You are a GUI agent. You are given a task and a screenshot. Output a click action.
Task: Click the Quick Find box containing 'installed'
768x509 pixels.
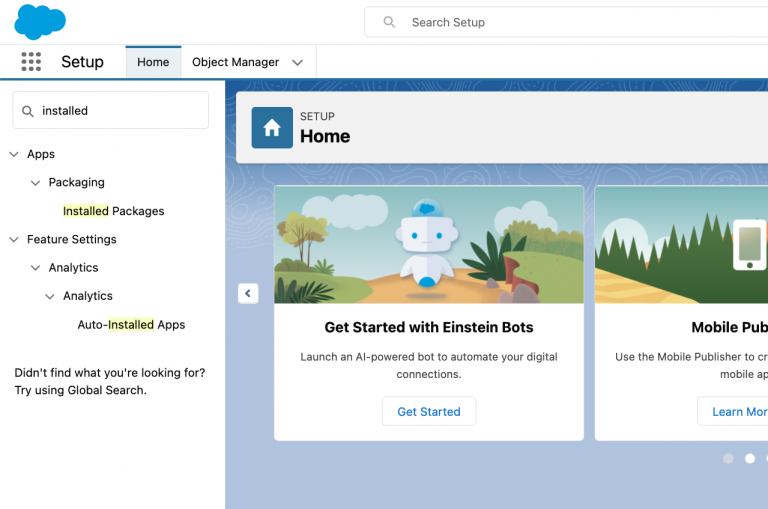click(111, 110)
